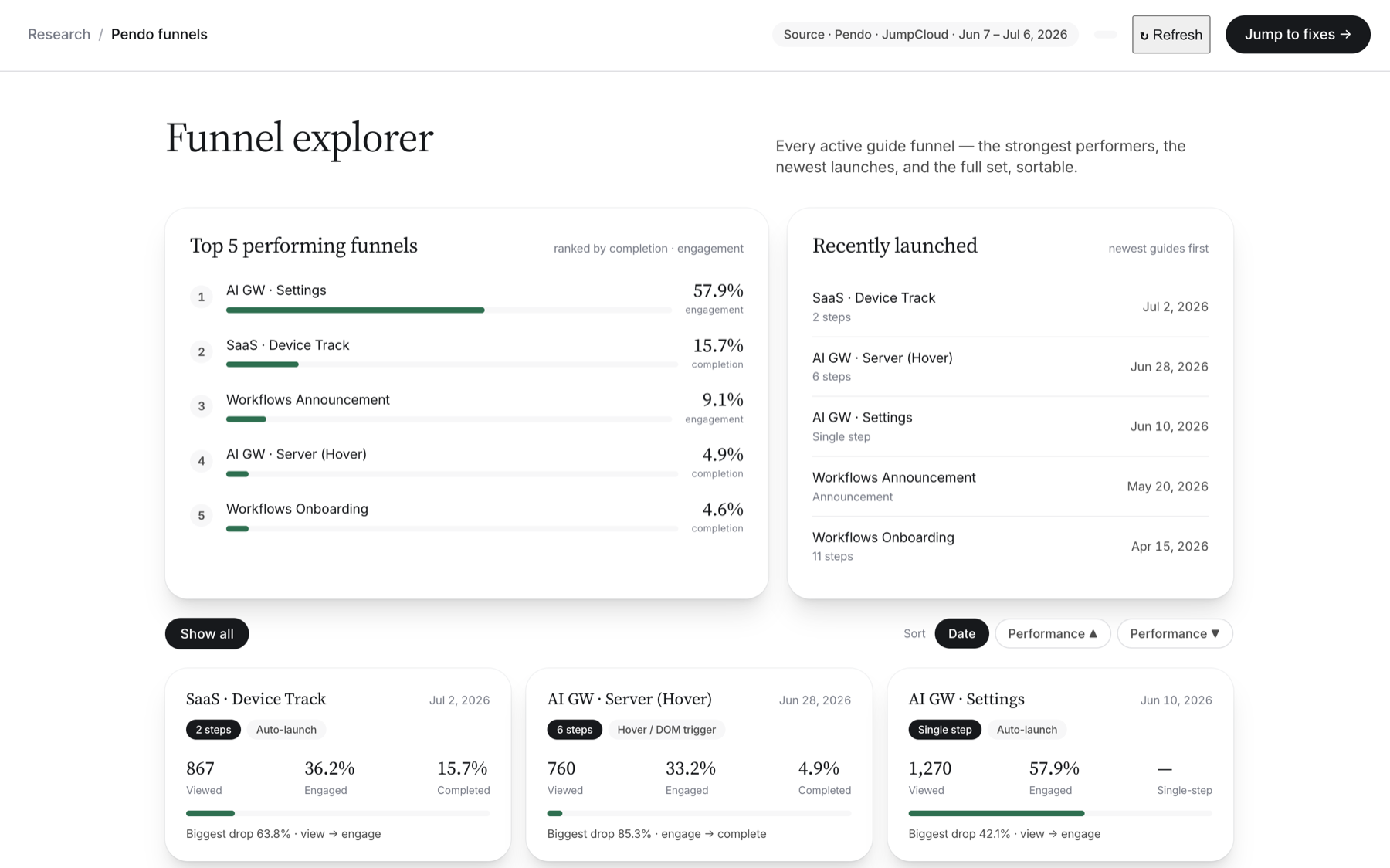Viewport: 1390px width, 868px height.
Task: Click Biggest drop 63.8% note
Action: pyautogui.click(x=283, y=834)
